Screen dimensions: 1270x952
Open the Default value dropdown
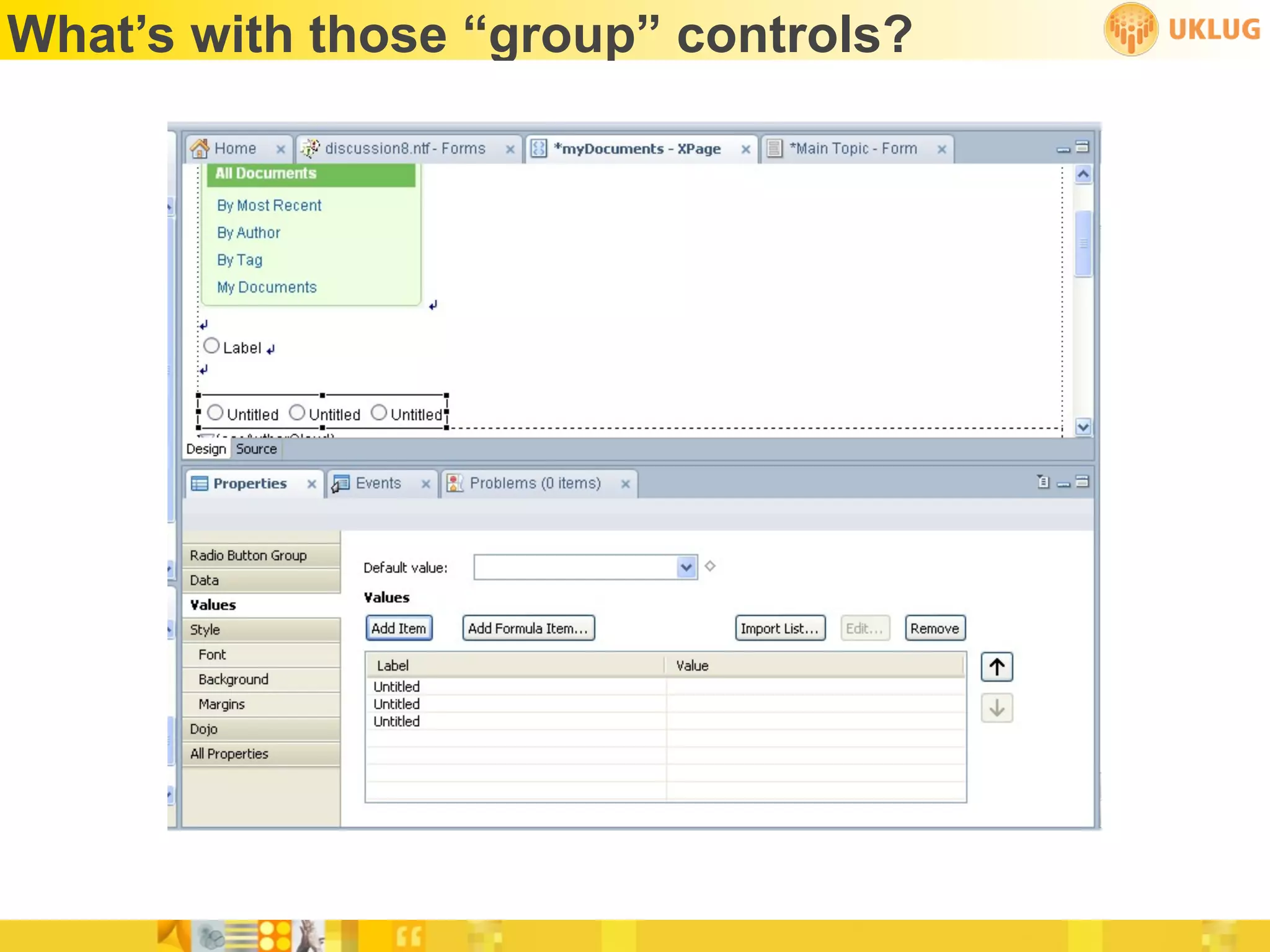(686, 567)
